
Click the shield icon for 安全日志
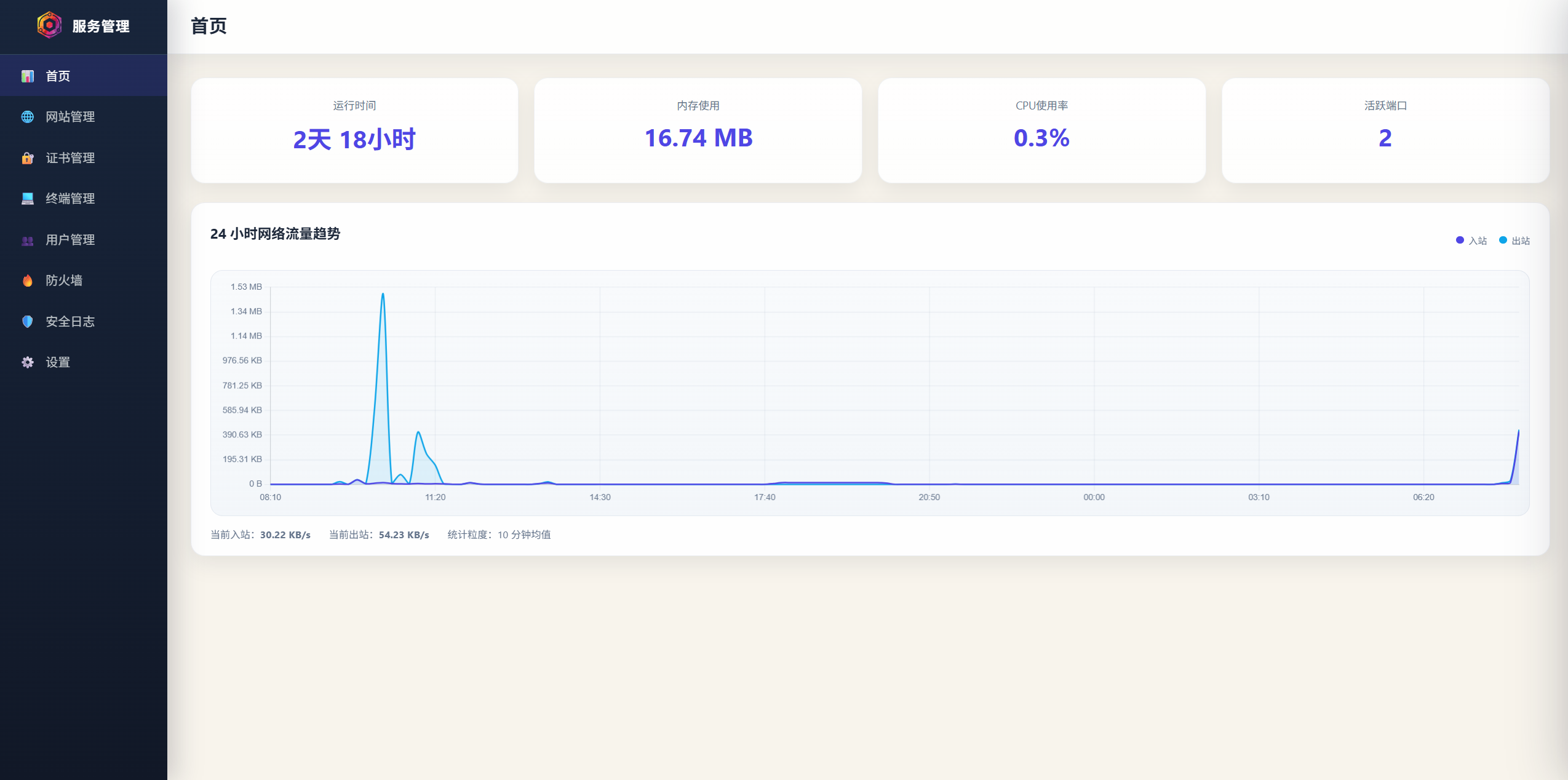coord(28,322)
